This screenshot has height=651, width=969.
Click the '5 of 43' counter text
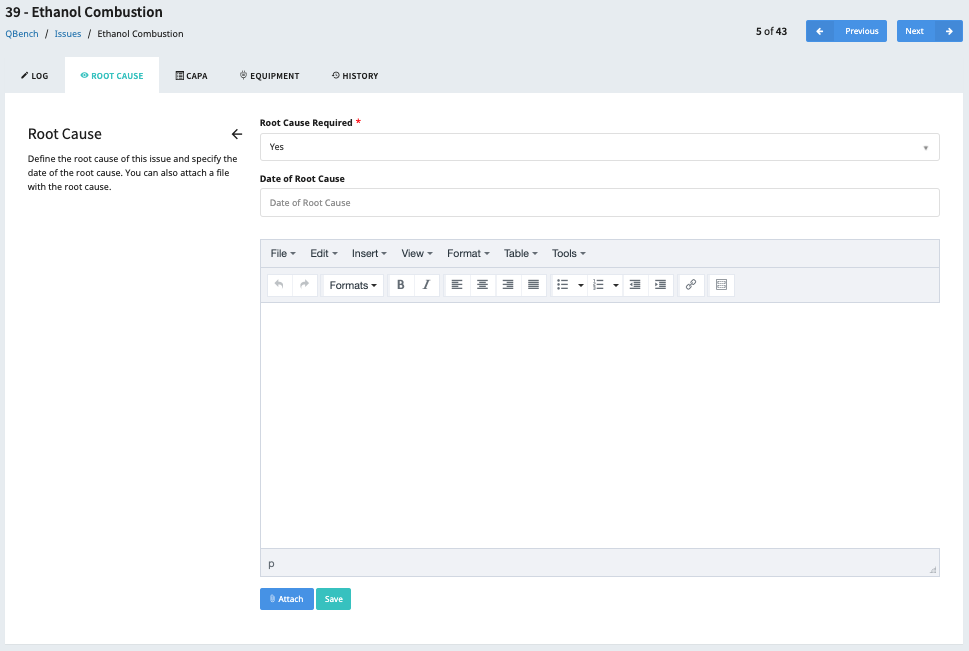(771, 31)
